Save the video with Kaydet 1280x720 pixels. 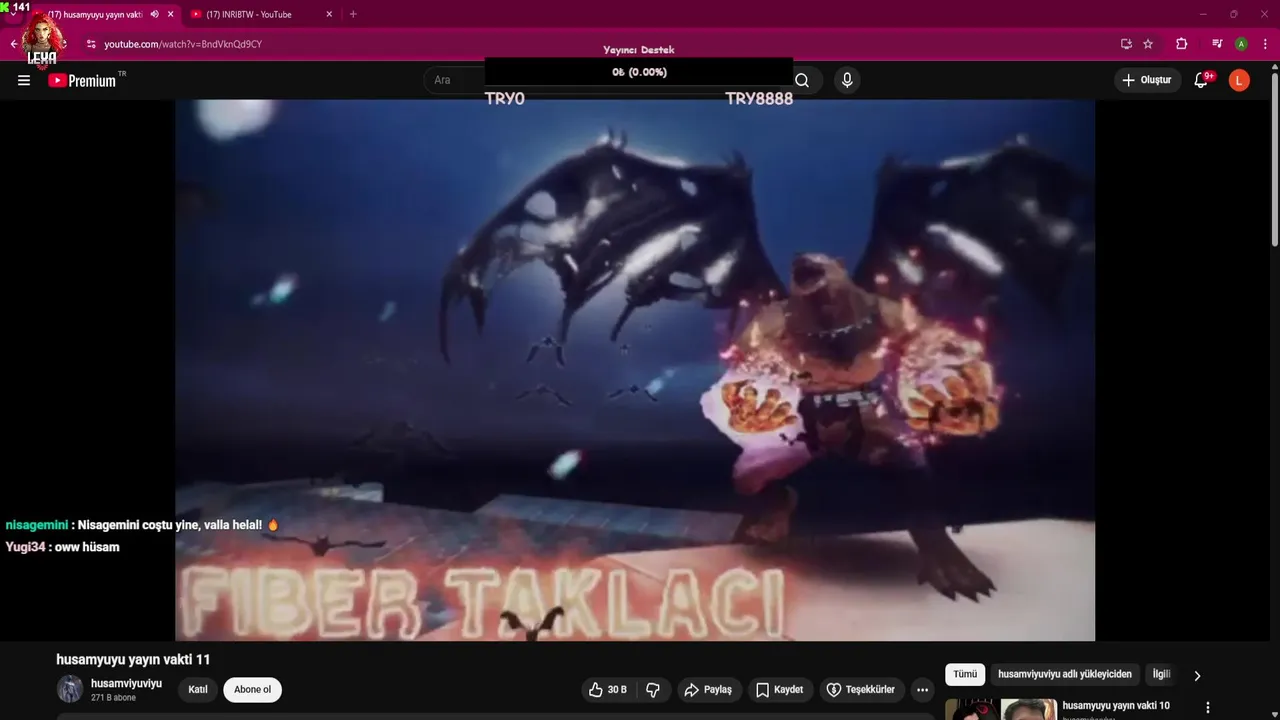tap(780, 689)
